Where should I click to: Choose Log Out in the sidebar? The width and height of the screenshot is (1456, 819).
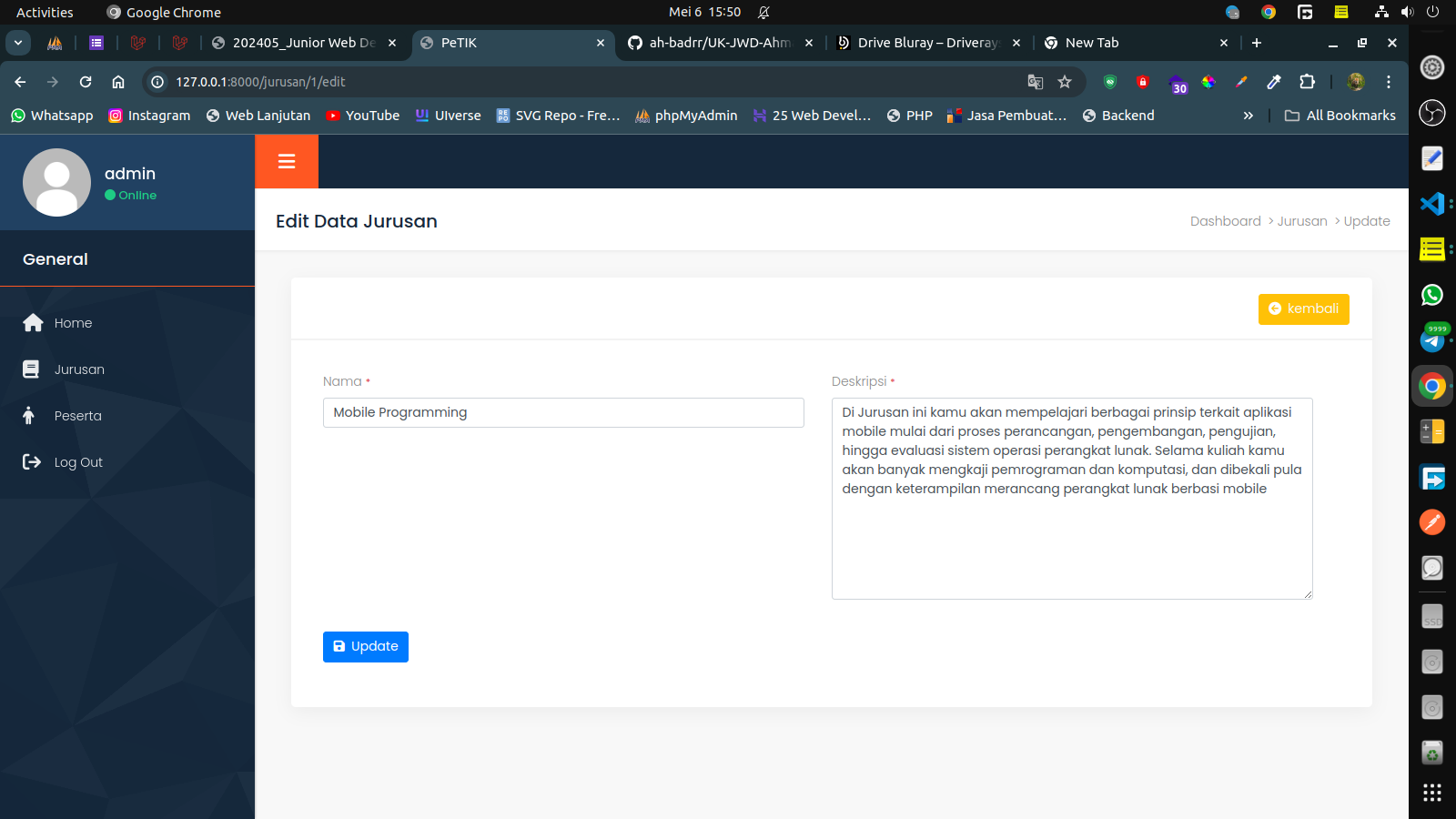(78, 462)
